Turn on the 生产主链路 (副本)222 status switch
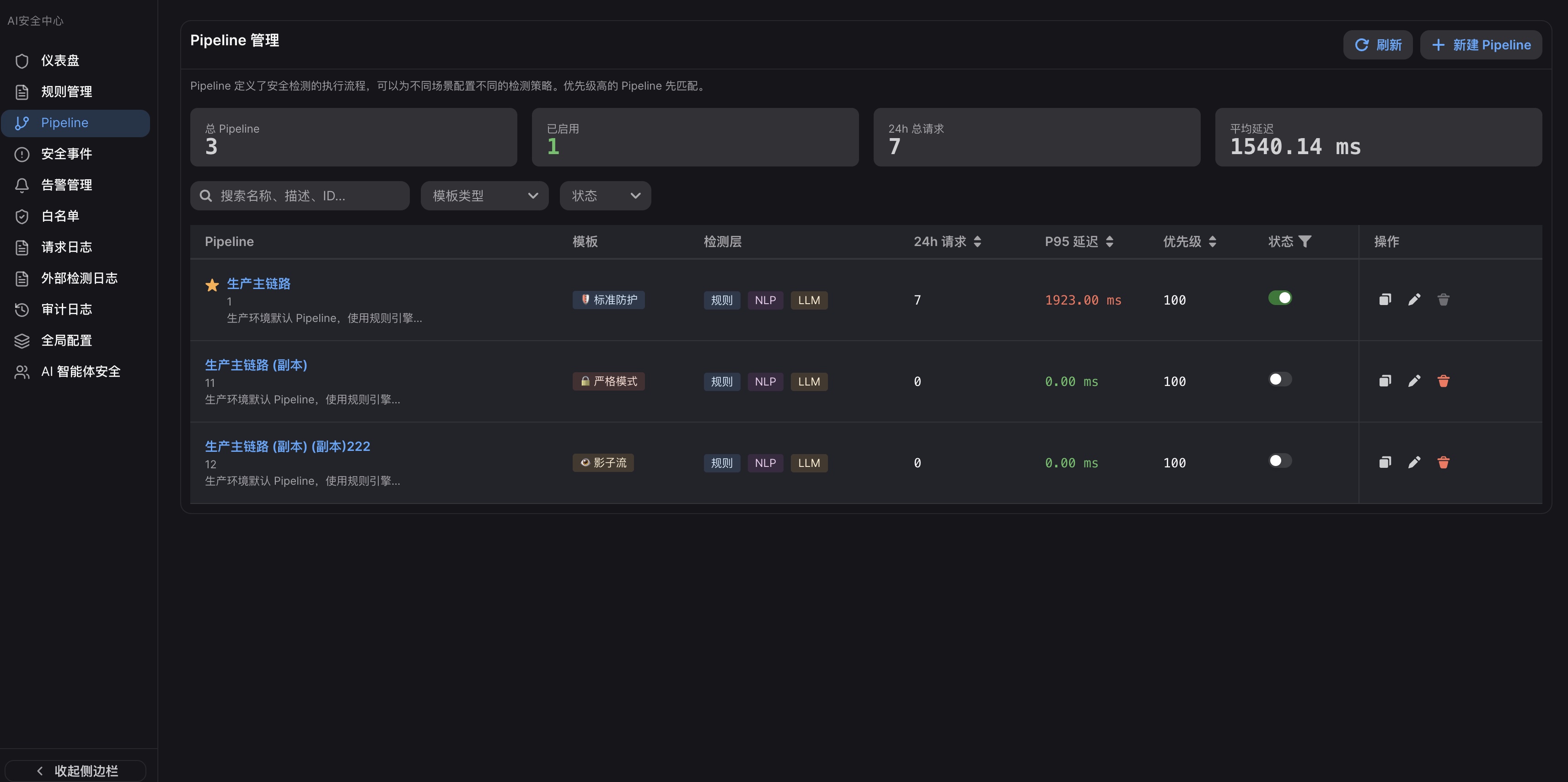Image resolution: width=1568 pixels, height=782 pixels. tap(1280, 461)
